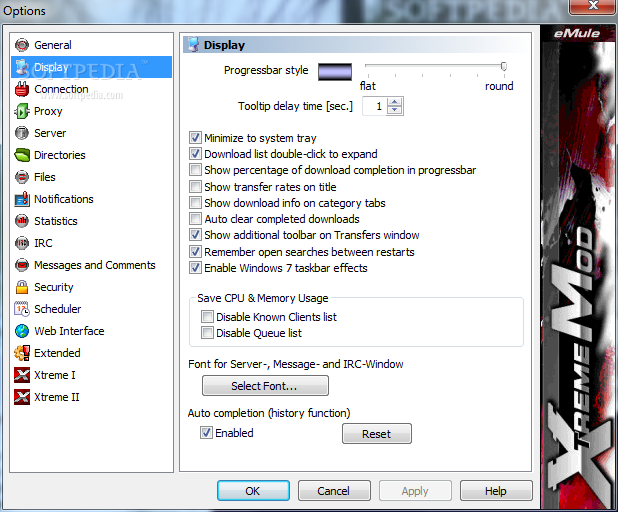The height and width of the screenshot is (512, 618).
Task: Click the Cancel button
Action: pyautogui.click(x=334, y=491)
